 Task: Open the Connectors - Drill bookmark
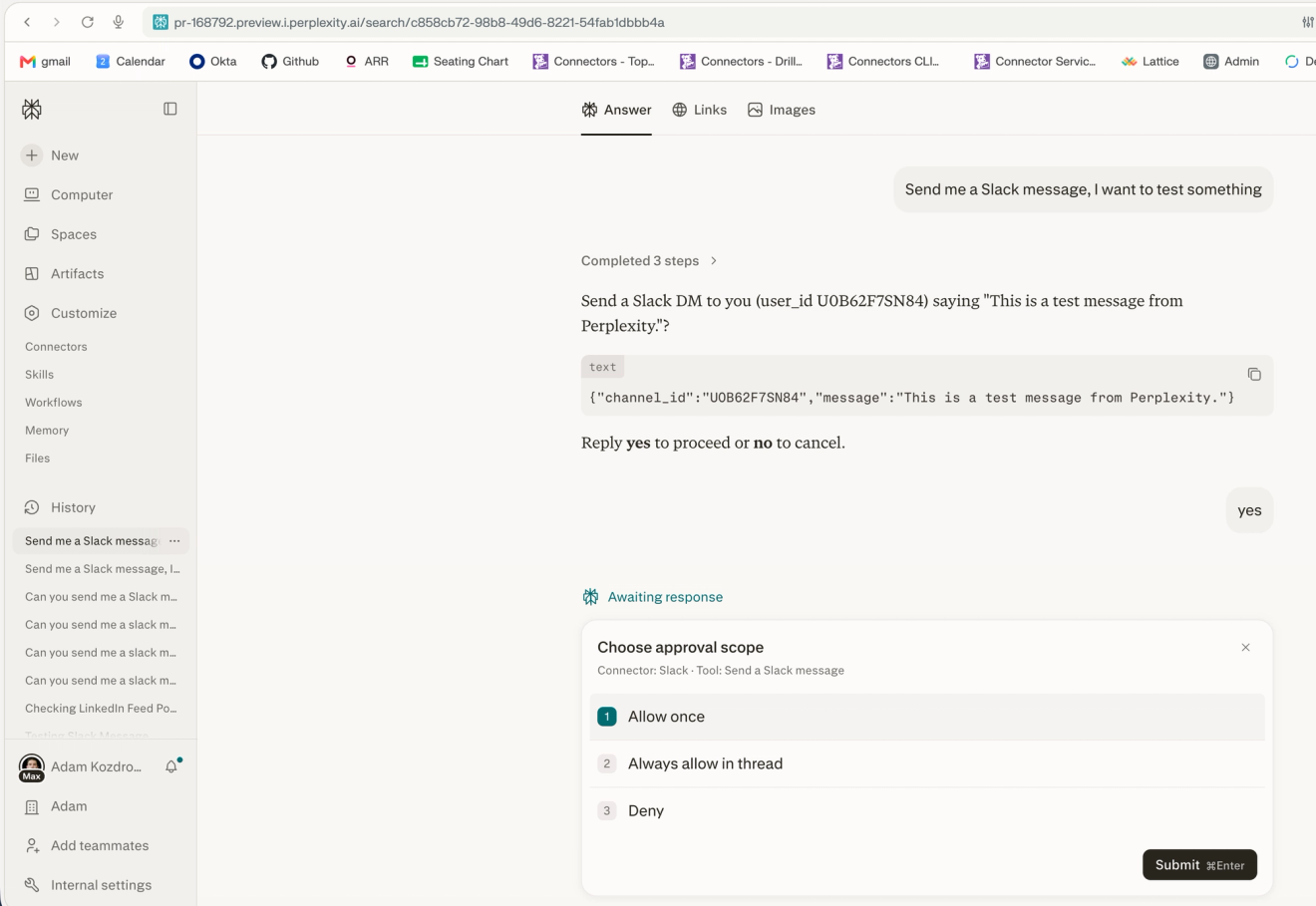(741, 61)
